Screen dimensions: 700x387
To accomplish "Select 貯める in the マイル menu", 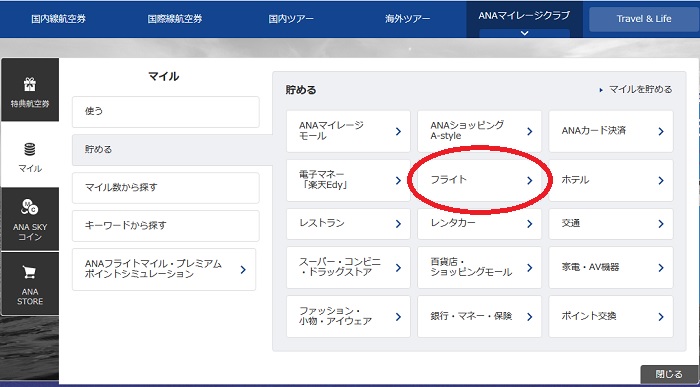I will point(172,150).
